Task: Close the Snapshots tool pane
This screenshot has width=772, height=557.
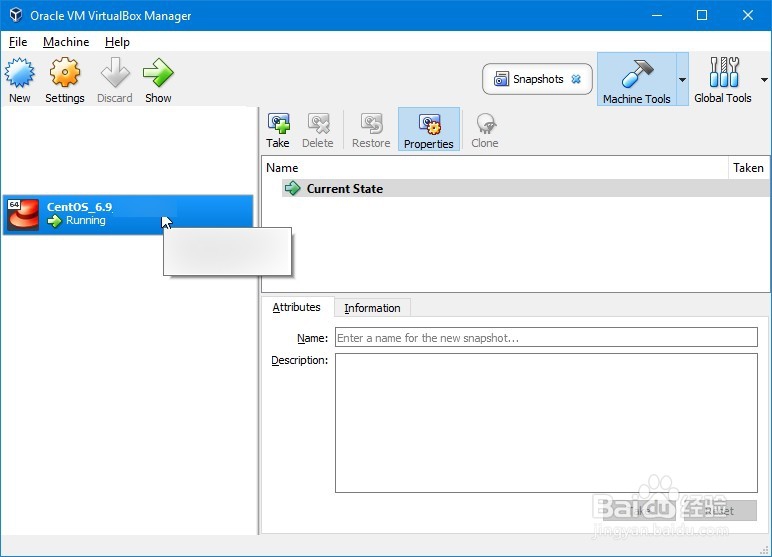Action: (576, 79)
